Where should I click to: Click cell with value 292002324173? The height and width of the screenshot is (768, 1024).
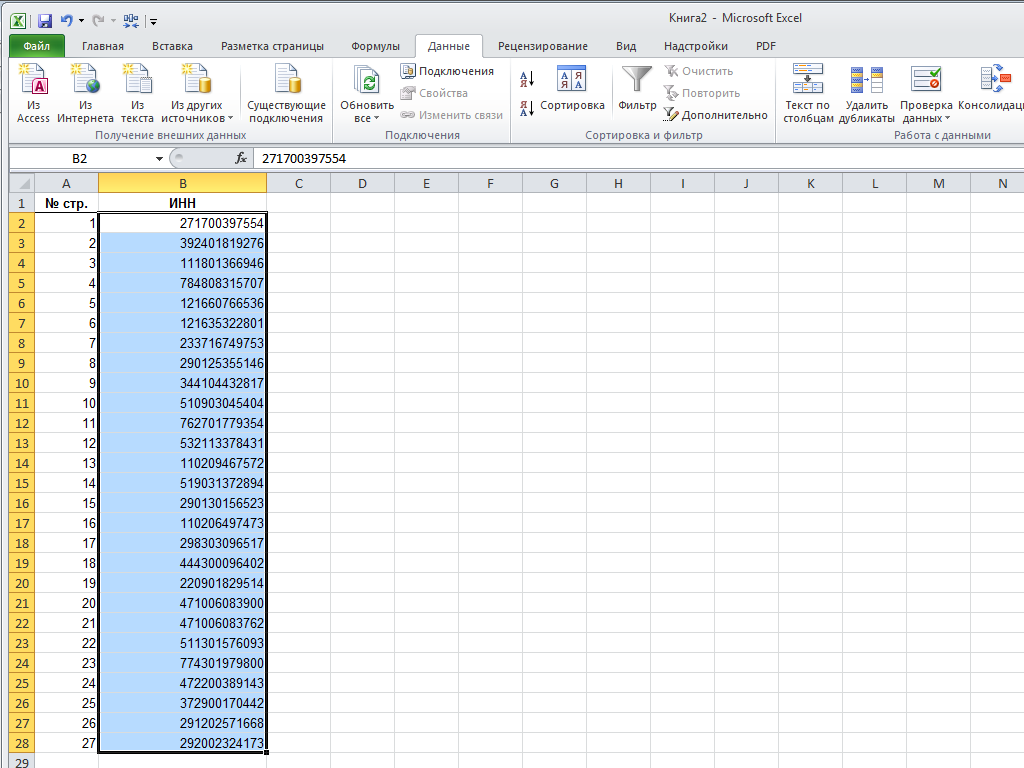coord(183,743)
